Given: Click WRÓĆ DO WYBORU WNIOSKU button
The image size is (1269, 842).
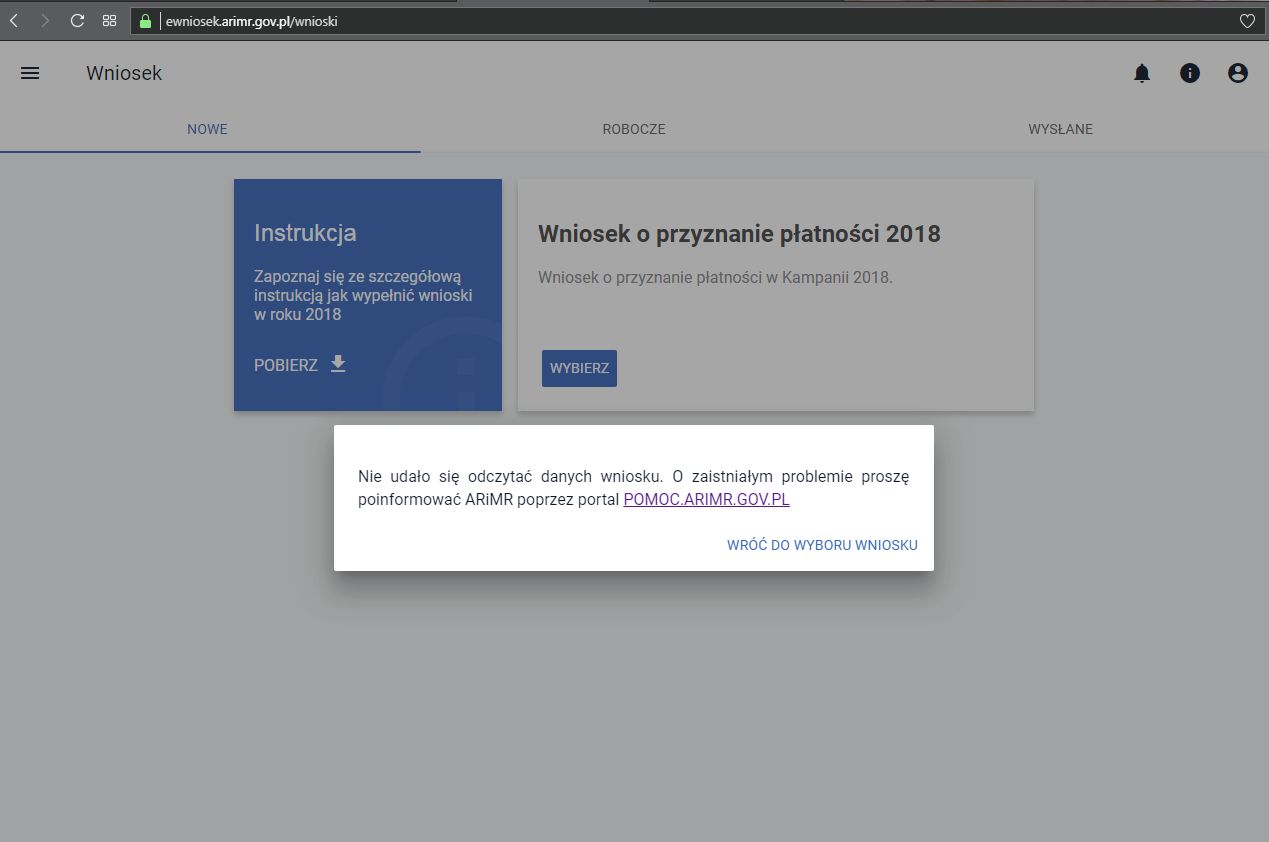Looking at the screenshot, I should coord(822,545).
